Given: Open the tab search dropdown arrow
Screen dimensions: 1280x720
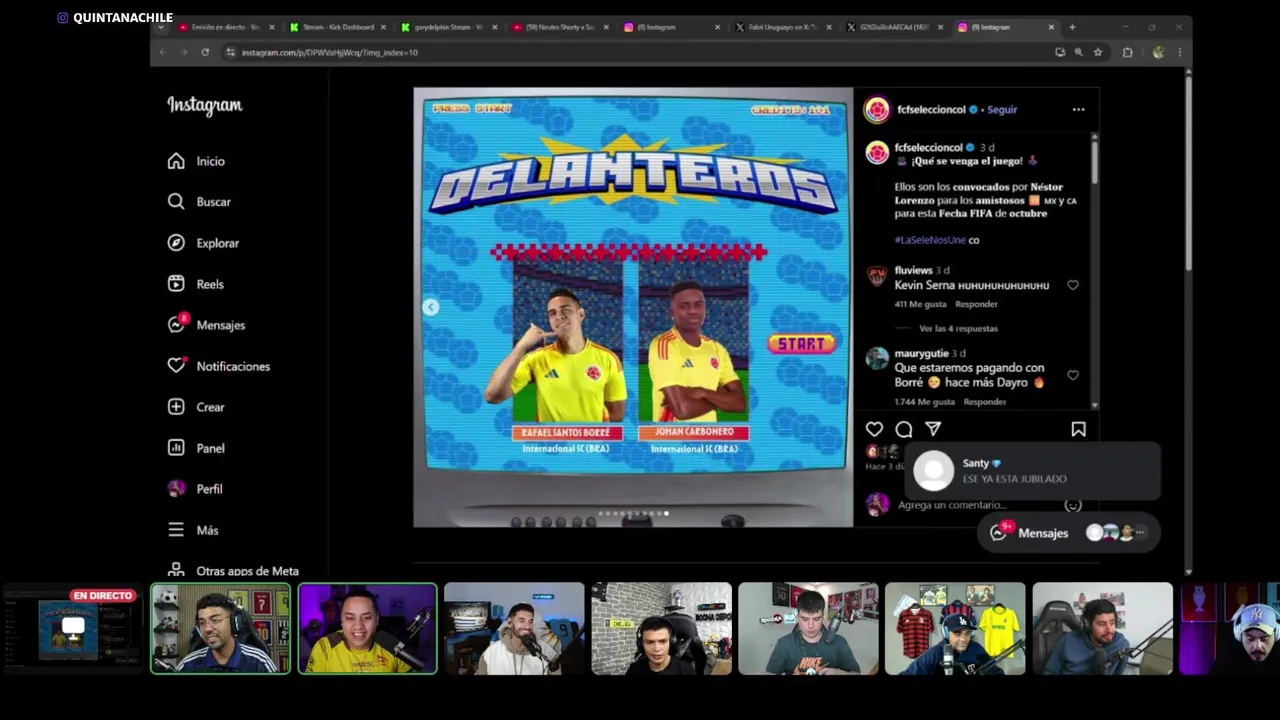Looking at the screenshot, I should pyautogui.click(x=161, y=27).
